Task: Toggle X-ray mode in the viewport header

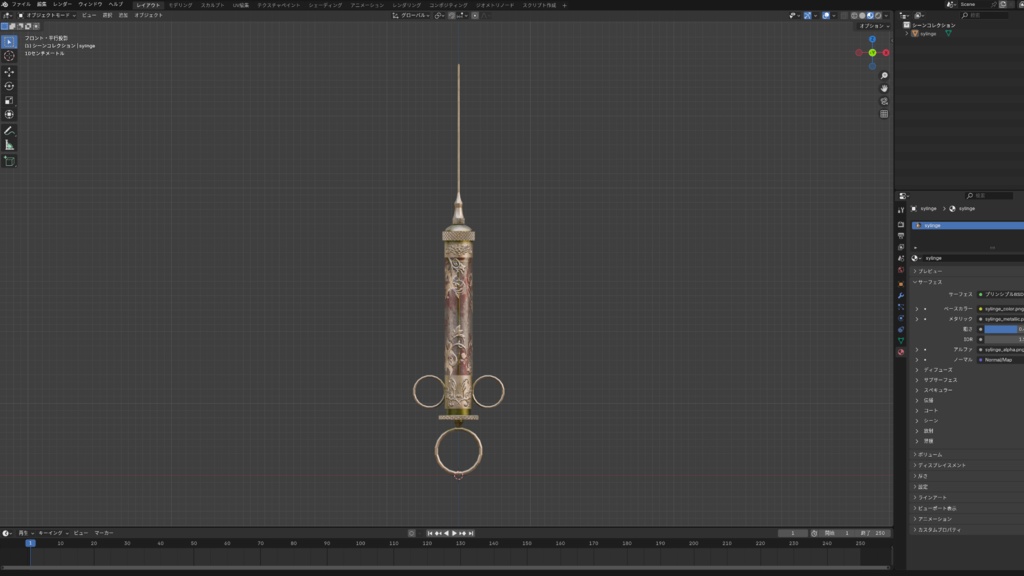Action: (x=844, y=16)
